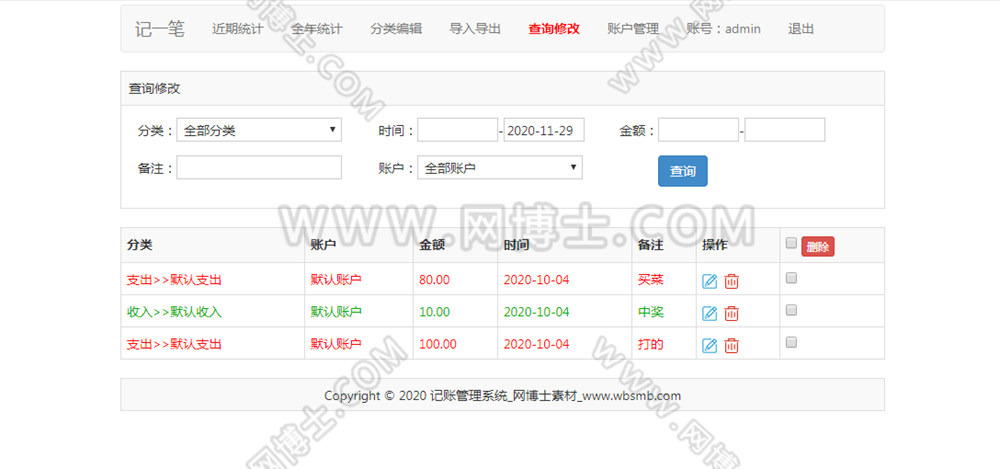Delete the 买菜 80.00 record
This screenshot has height=469, width=1000.
[x=732, y=281]
